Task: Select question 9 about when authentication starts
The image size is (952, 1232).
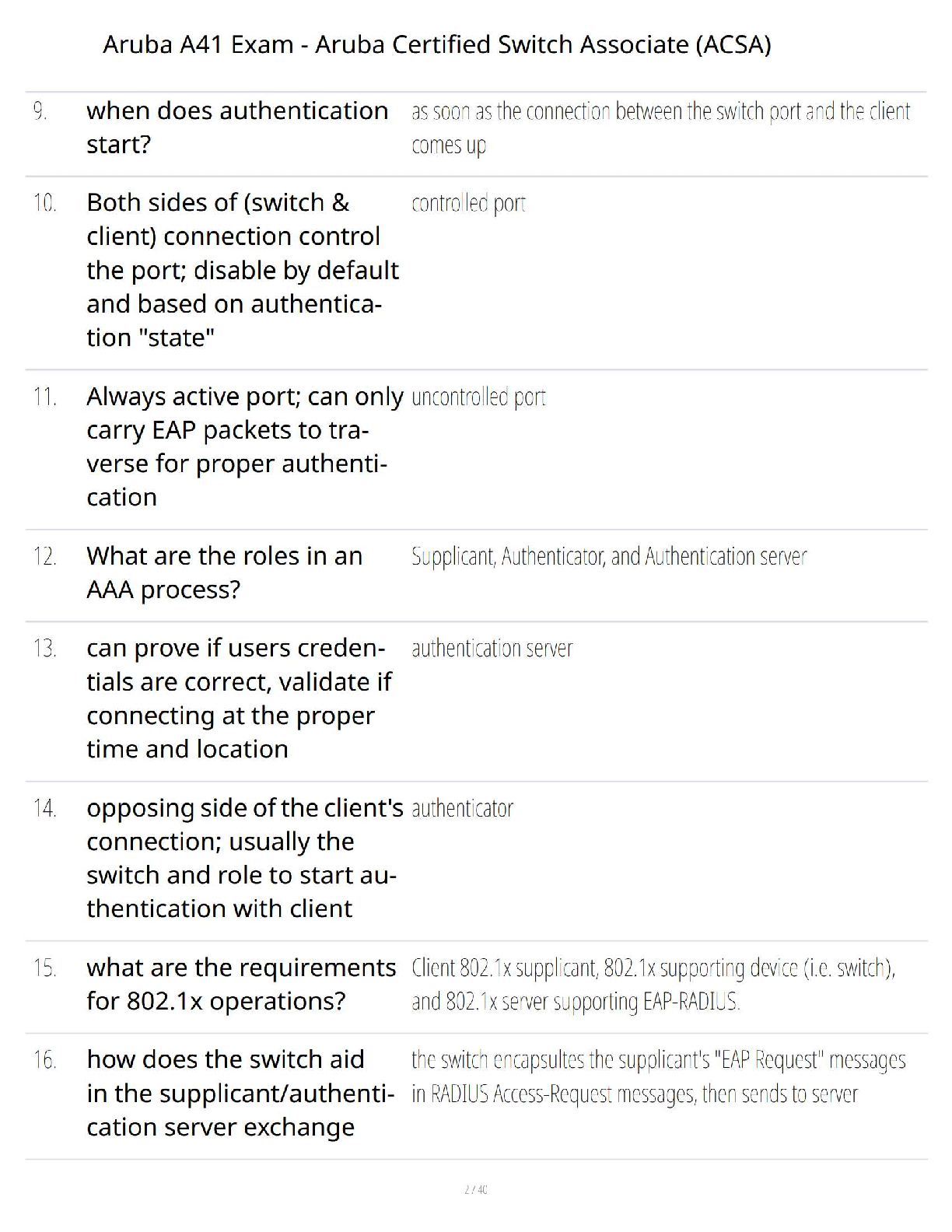Action: [x=237, y=128]
